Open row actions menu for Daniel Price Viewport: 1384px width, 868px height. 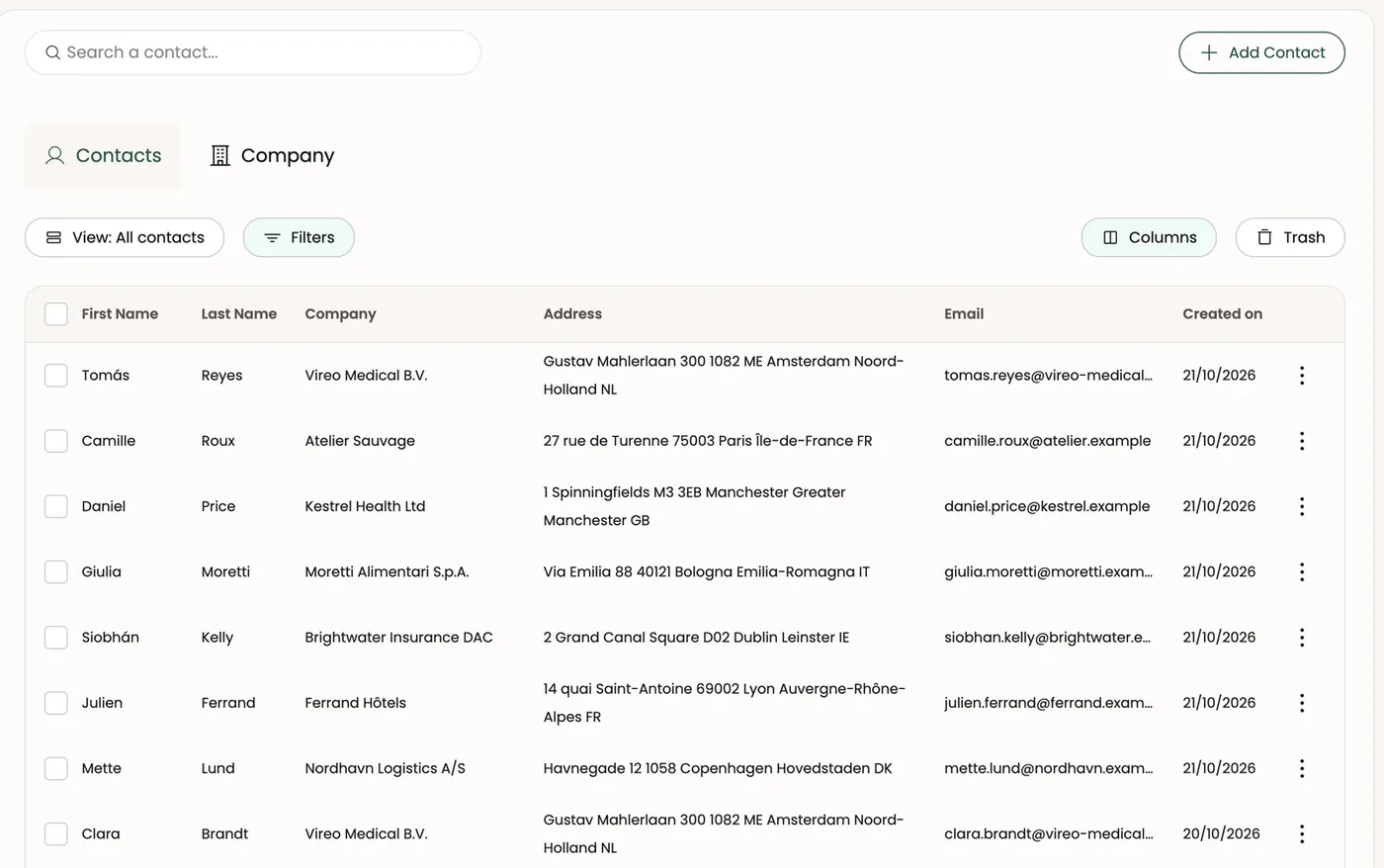pyautogui.click(x=1302, y=506)
